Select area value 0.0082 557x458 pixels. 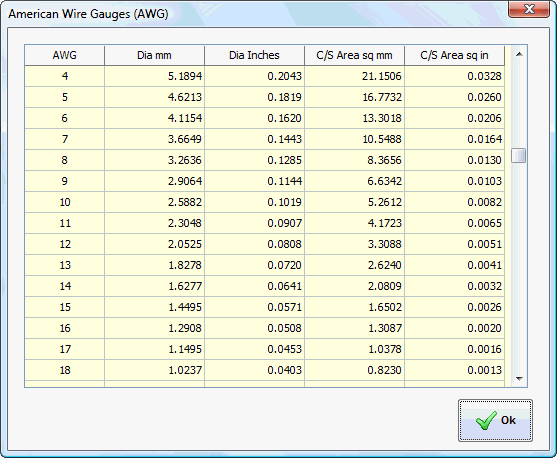pyautogui.click(x=454, y=202)
